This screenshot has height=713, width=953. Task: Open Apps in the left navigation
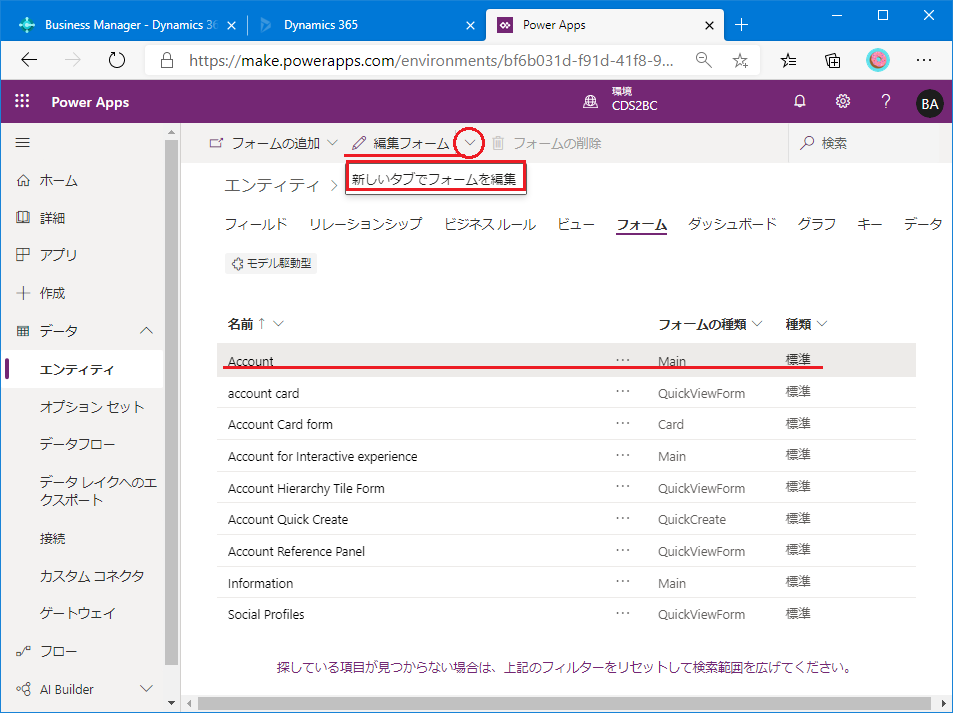coord(58,255)
